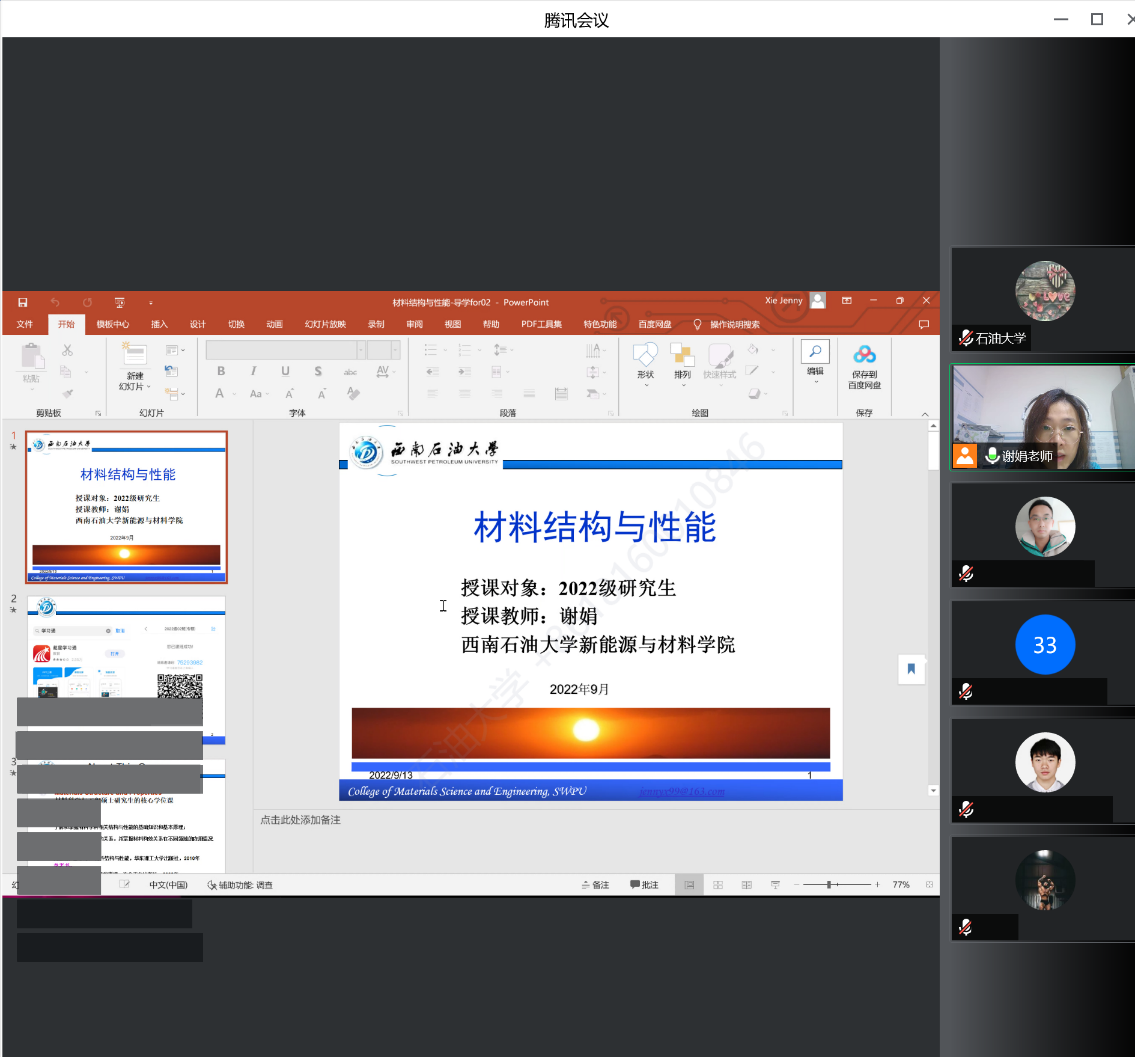Toggle the Comments pane in status bar
Screen dimensions: 1135x1057
coord(644,885)
